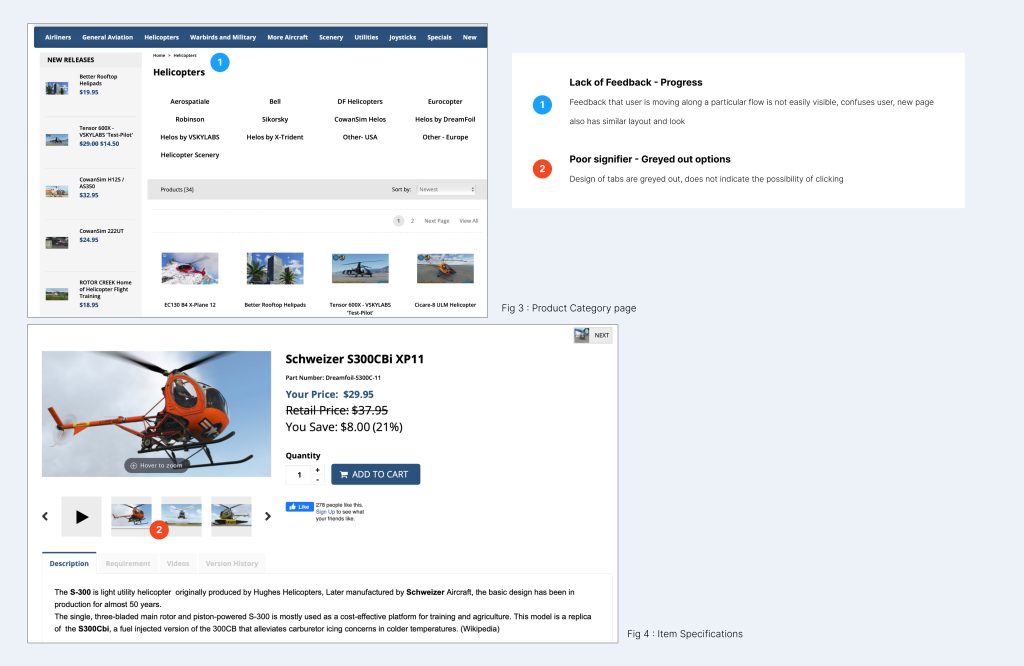The image size is (1024, 666).
Task: Open the DF Helicopters subcategory
Action: 360,101
